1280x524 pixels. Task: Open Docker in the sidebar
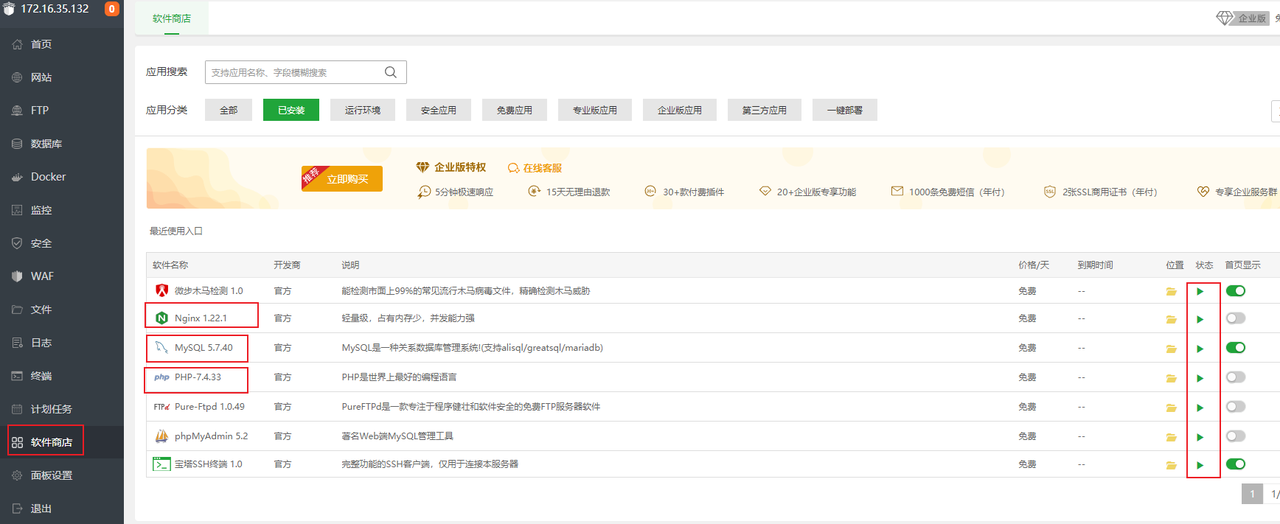click(x=48, y=177)
